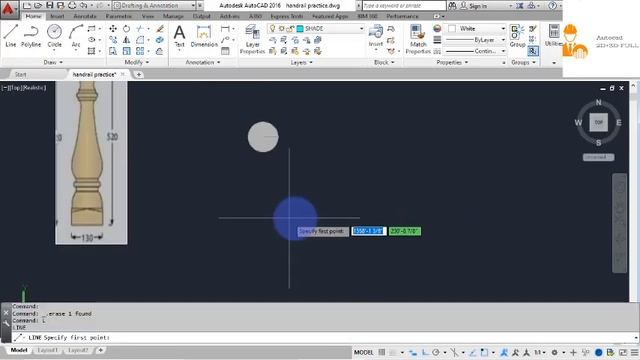
Task: Expand the Modify panel
Action: click(137, 62)
